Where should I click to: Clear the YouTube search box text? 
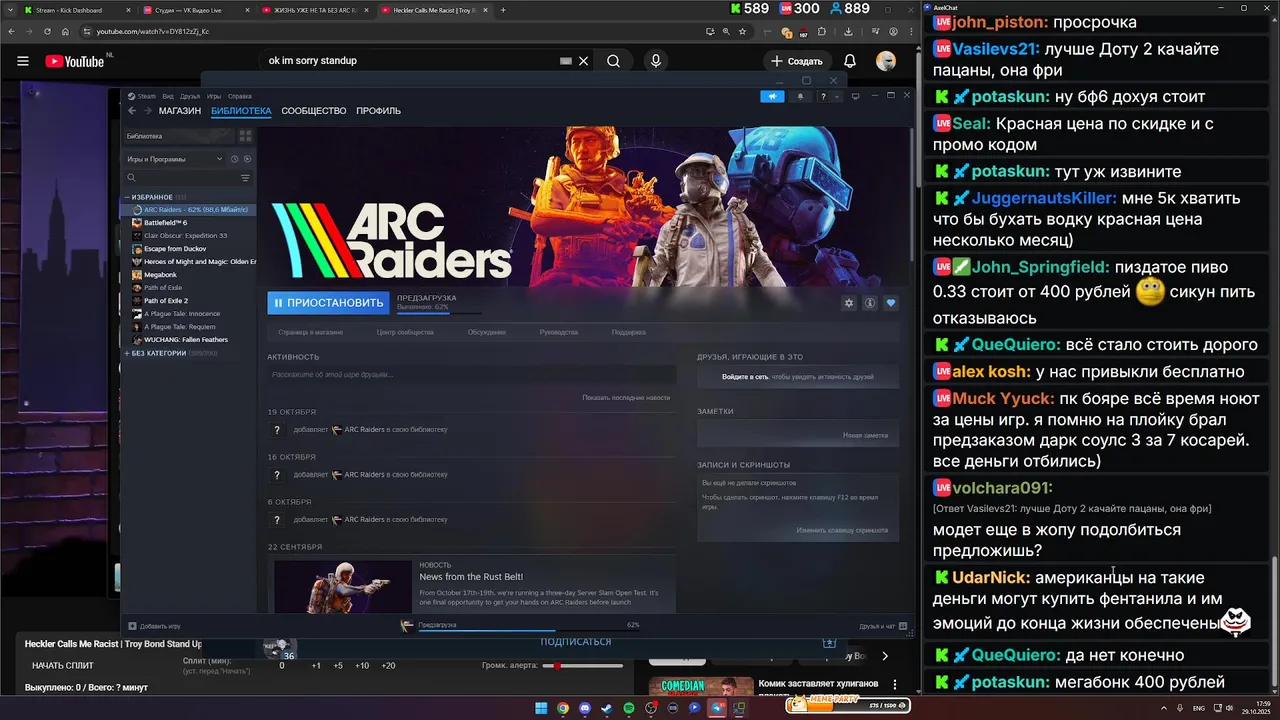pyautogui.click(x=581, y=61)
